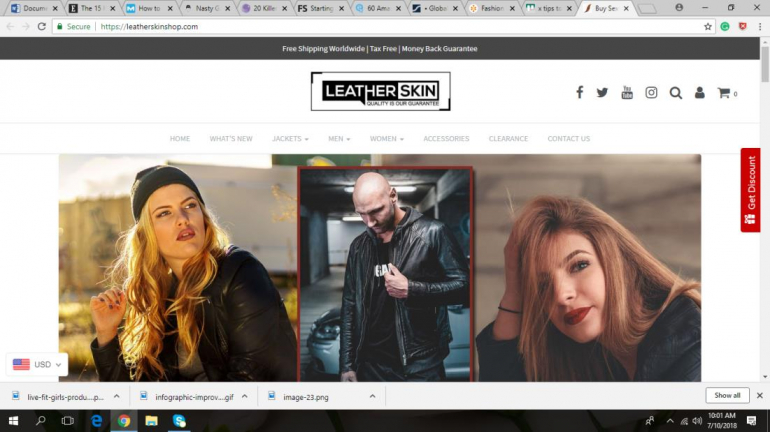Open the Twitter social icon
Viewport: 770px width, 432px height.
[x=602, y=93]
